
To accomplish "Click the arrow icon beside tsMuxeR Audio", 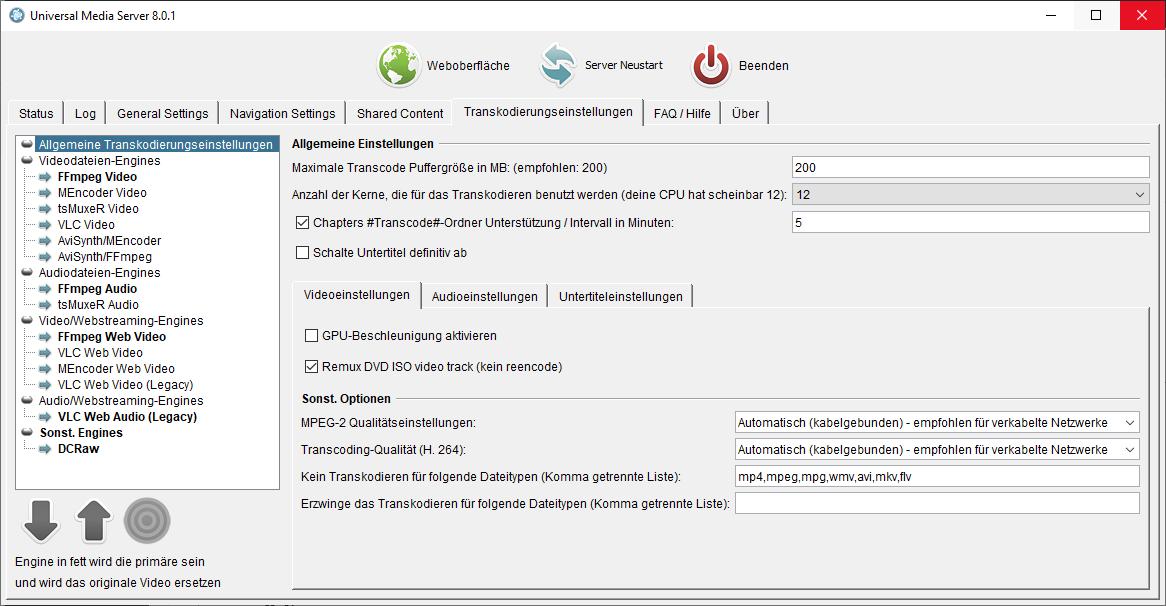I will click(45, 305).
